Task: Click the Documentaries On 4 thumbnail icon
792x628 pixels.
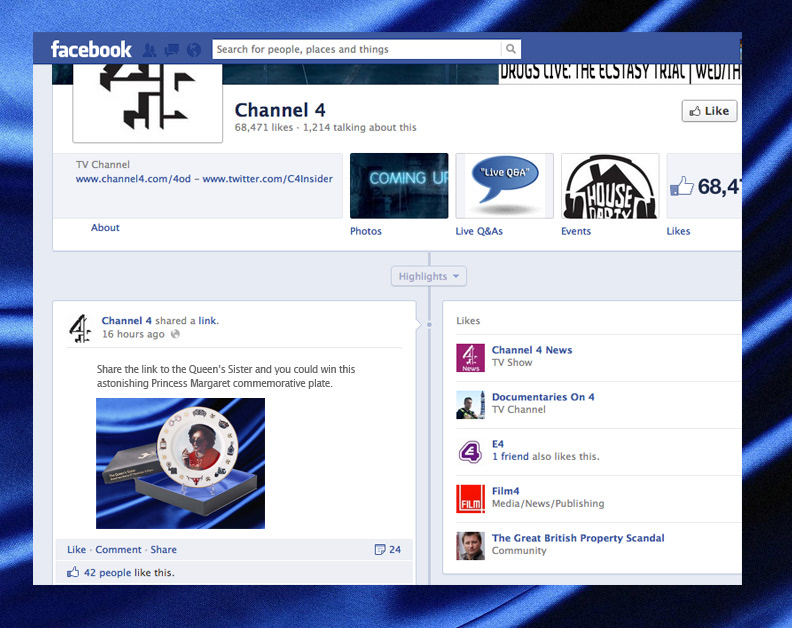Action: (470, 405)
